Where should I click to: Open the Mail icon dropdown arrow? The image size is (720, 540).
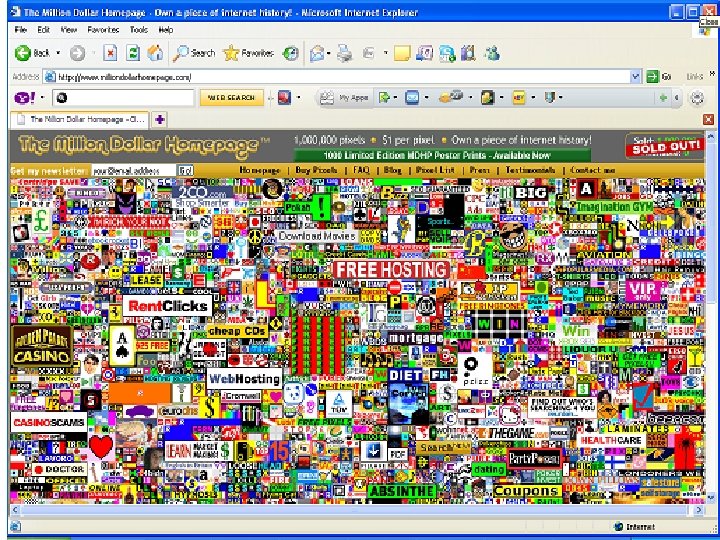[328, 54]
